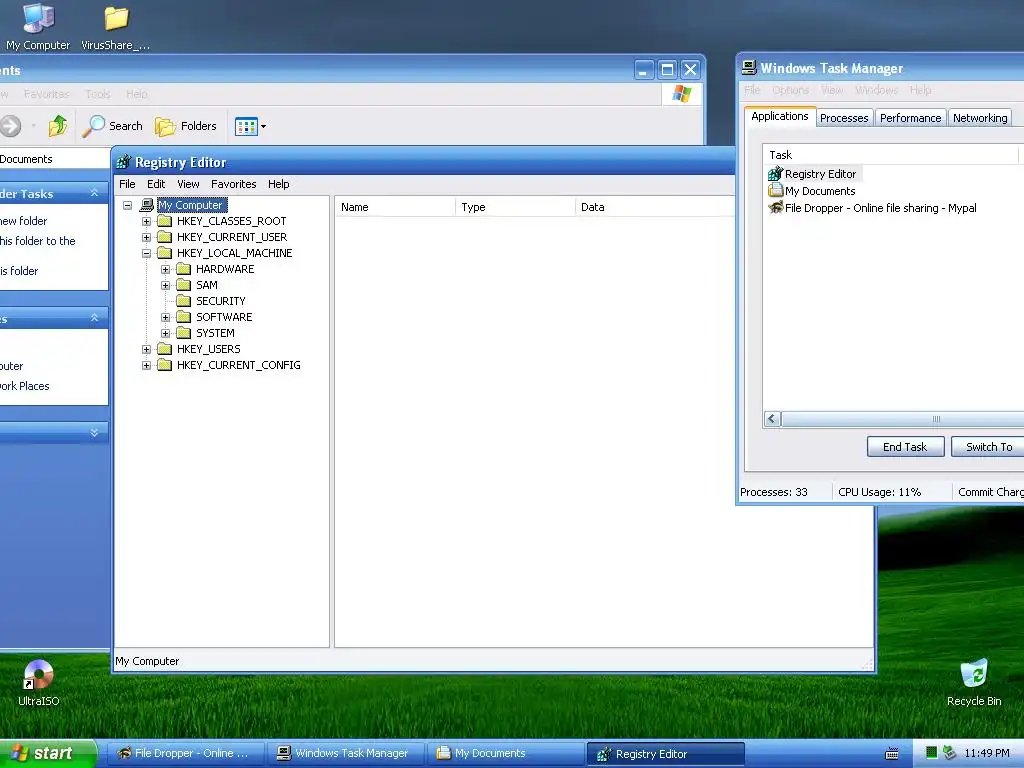The width and height of the screenshot is (1024, 768).
Task: Expand the HKEY_CURRENT_USER node
Action: [x=147, y=237]
